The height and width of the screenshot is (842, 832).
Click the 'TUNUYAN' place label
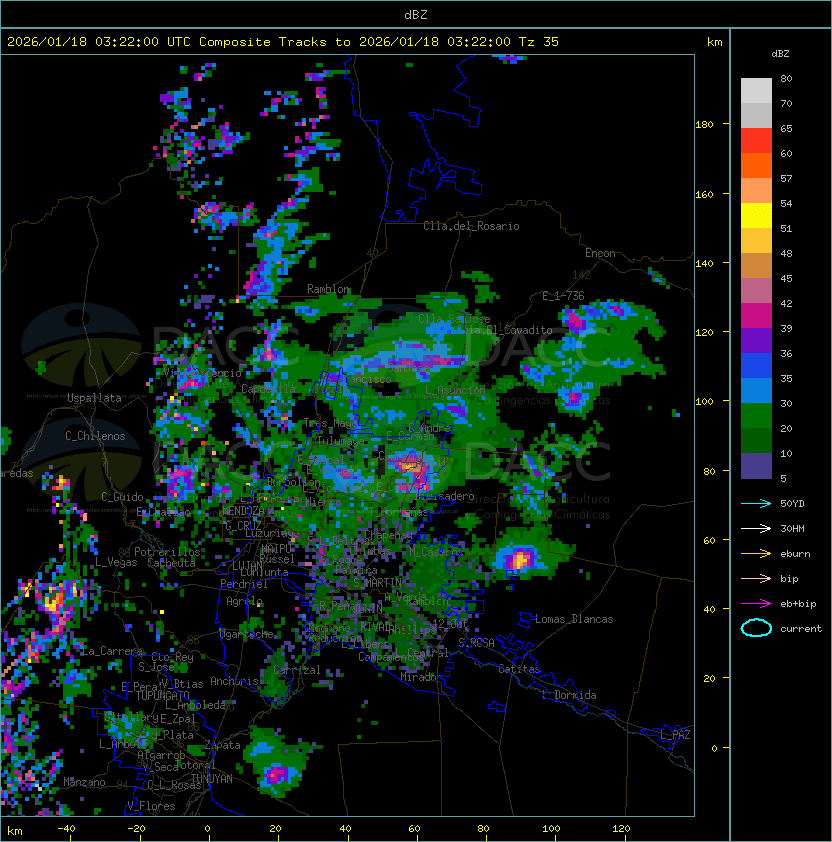point(212,779)
